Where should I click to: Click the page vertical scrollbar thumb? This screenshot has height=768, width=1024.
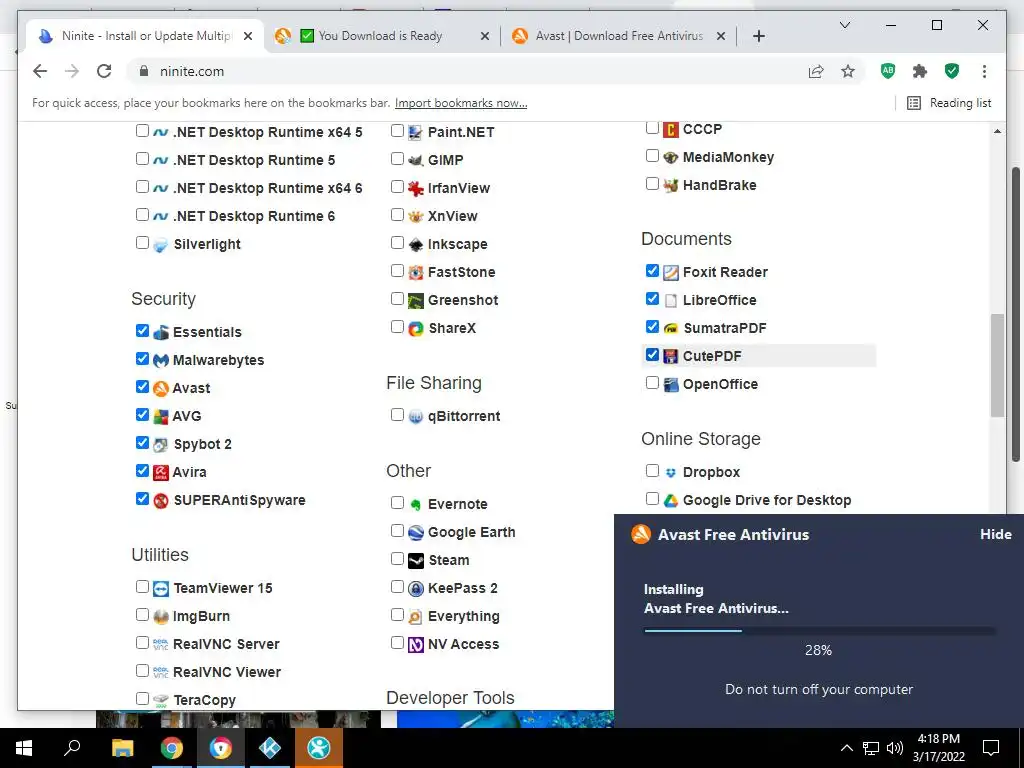point(996,365)
